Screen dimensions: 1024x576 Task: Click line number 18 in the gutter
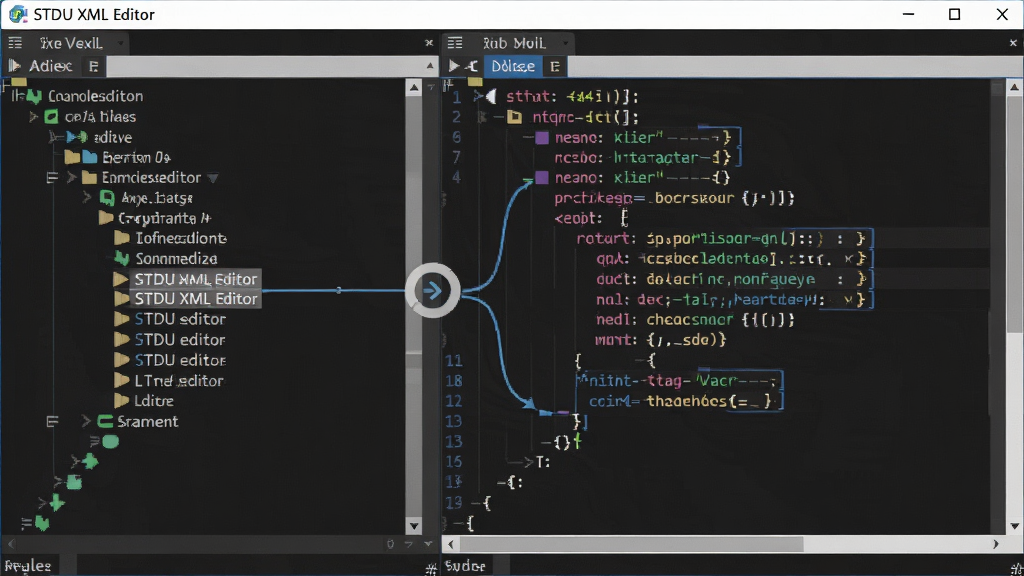(454, 381)
